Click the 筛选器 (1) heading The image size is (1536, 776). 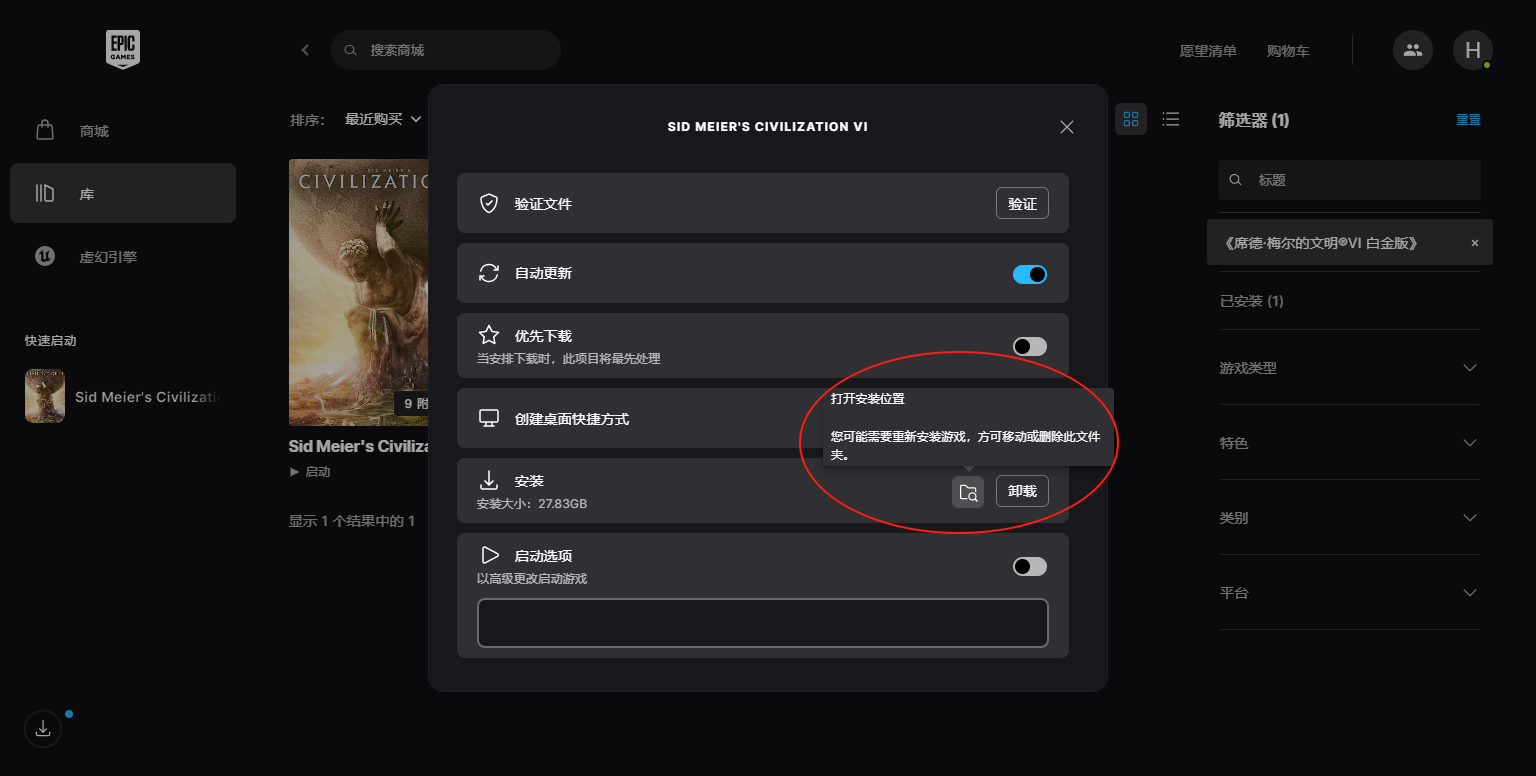(1254, 120)
